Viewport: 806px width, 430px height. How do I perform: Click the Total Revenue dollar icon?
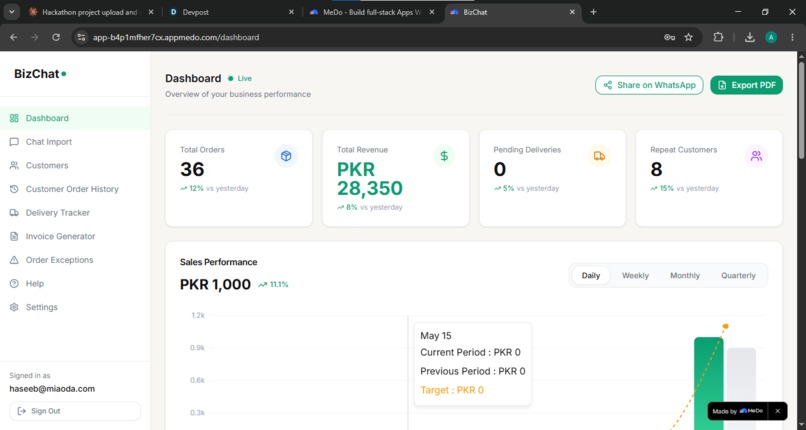(444, 156)
